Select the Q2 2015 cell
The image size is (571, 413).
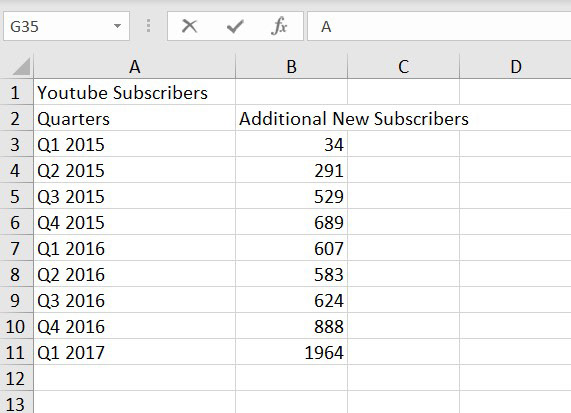[135, 170]
